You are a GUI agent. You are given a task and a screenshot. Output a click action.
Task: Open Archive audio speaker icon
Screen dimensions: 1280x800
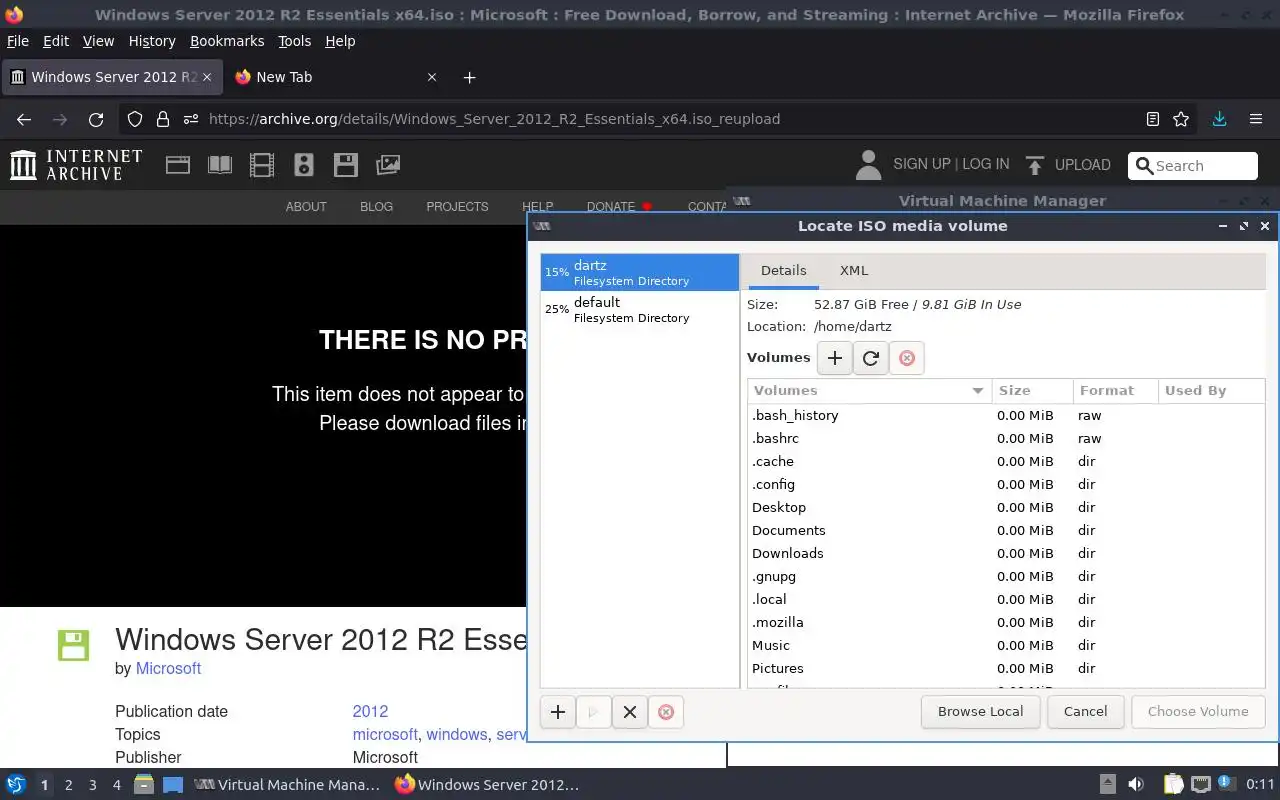point(304,165)
